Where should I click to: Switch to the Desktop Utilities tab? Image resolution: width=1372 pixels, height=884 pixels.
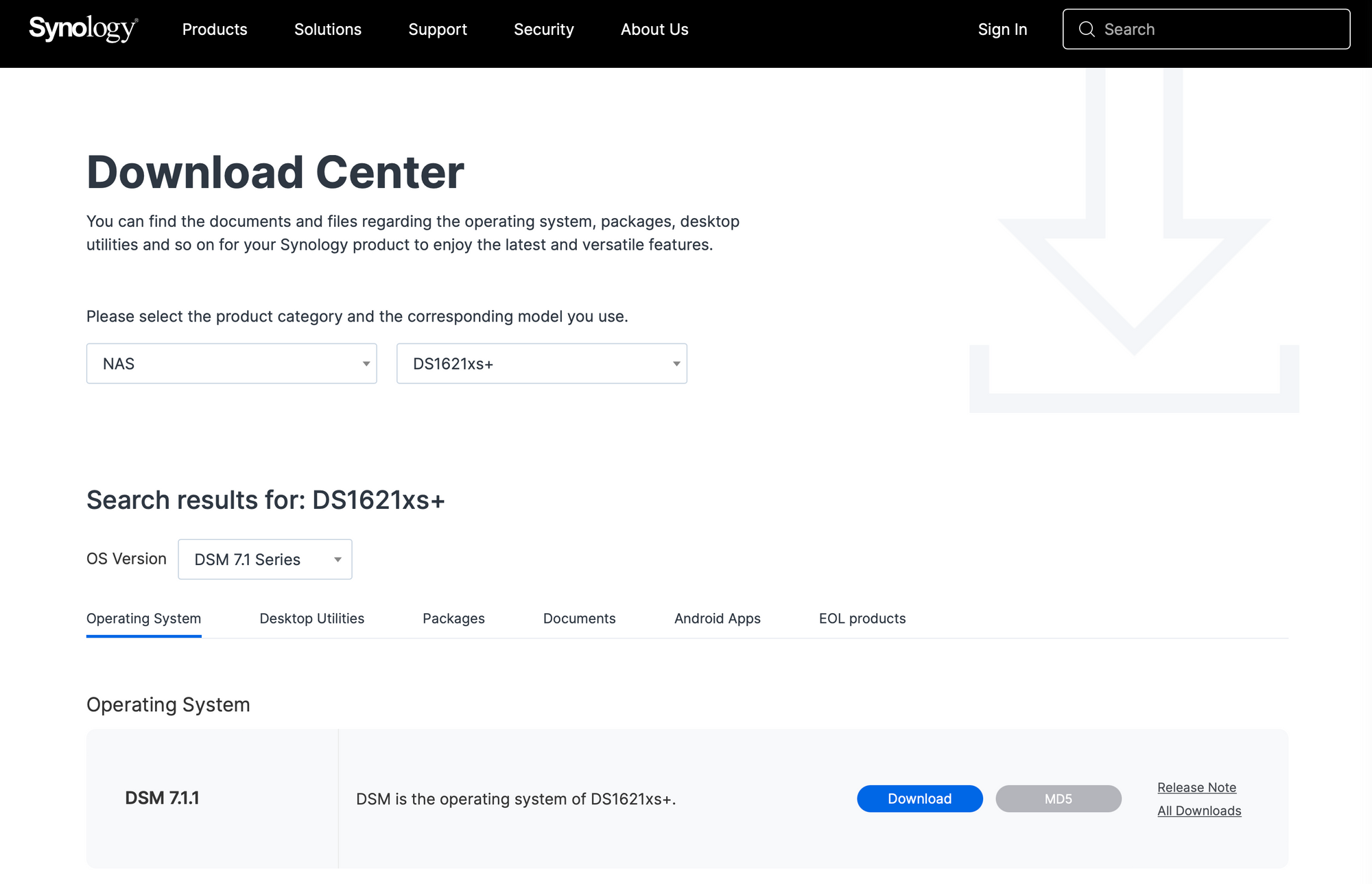click(312, 619)
